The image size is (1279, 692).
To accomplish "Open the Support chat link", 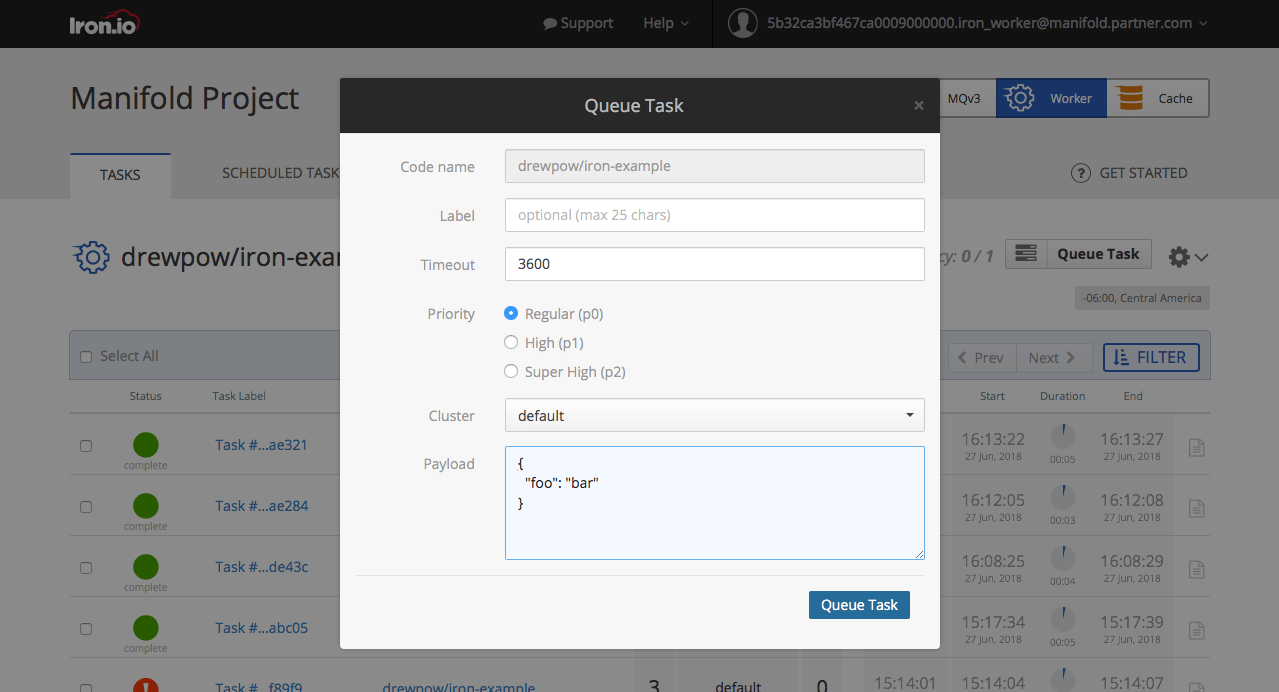I will [578, 23].
